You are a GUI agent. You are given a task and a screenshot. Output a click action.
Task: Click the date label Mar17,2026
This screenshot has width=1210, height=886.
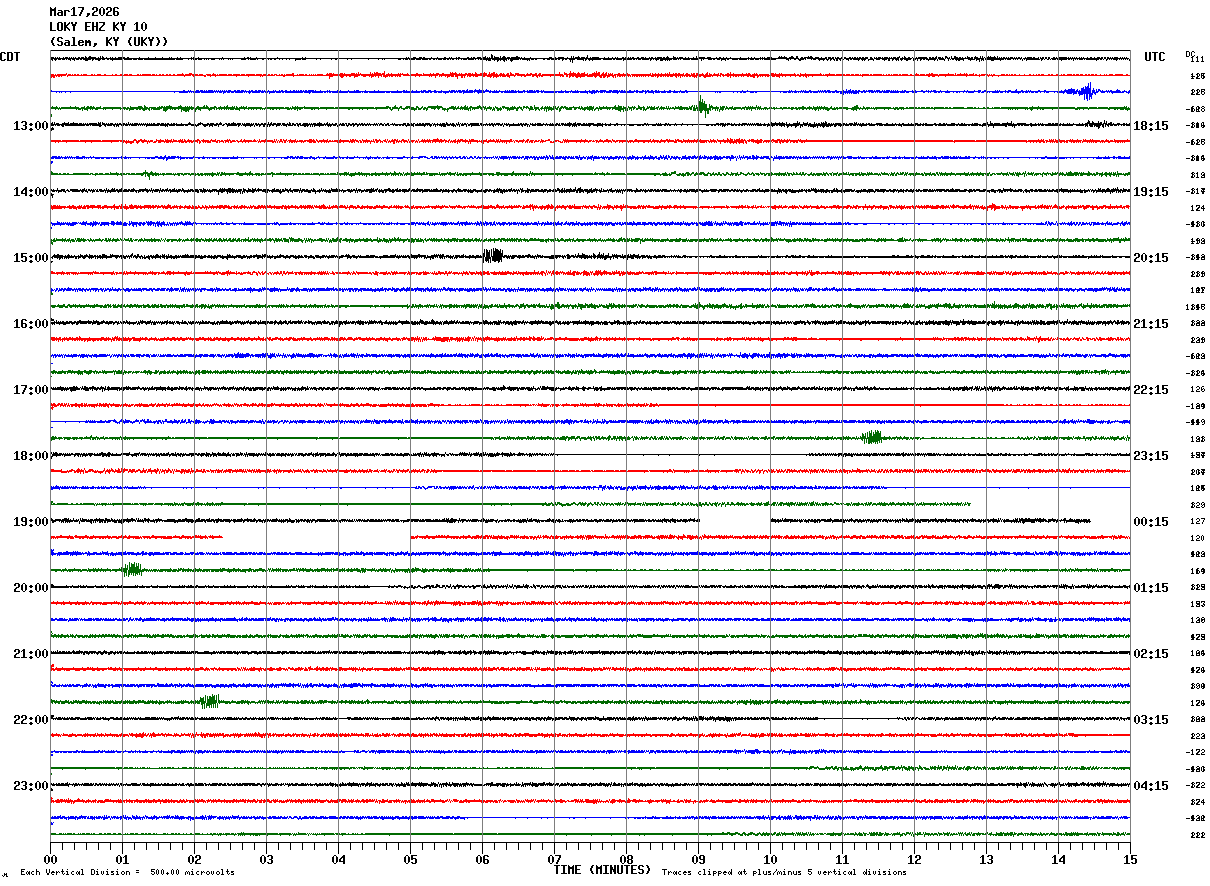click(84, 12)
